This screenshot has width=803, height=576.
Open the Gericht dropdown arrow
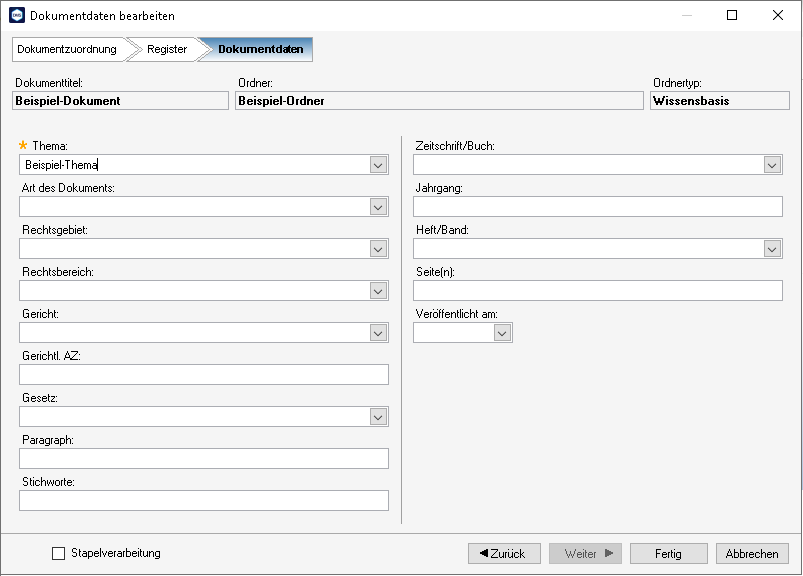(378, 333)
